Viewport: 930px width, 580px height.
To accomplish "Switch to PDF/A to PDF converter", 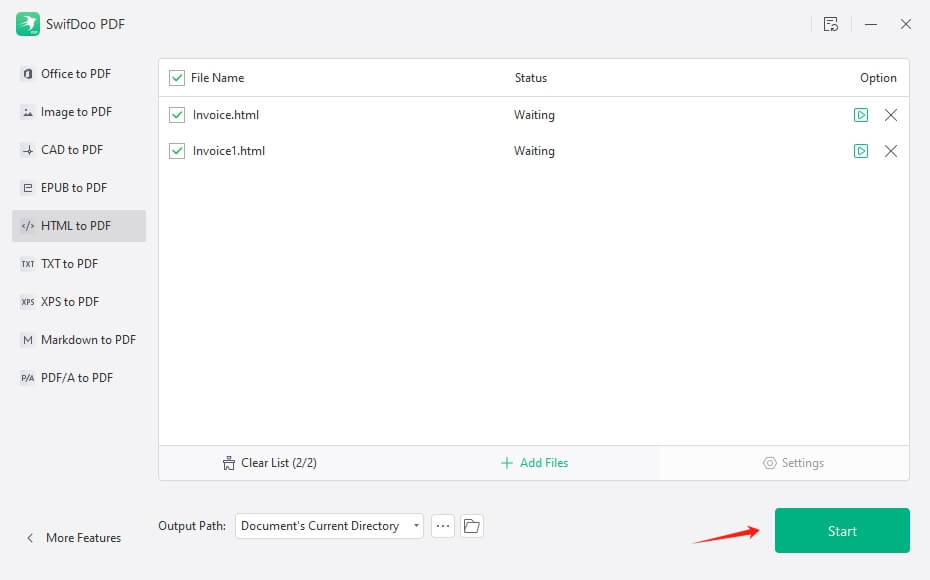I will click(x=79, y=378).
